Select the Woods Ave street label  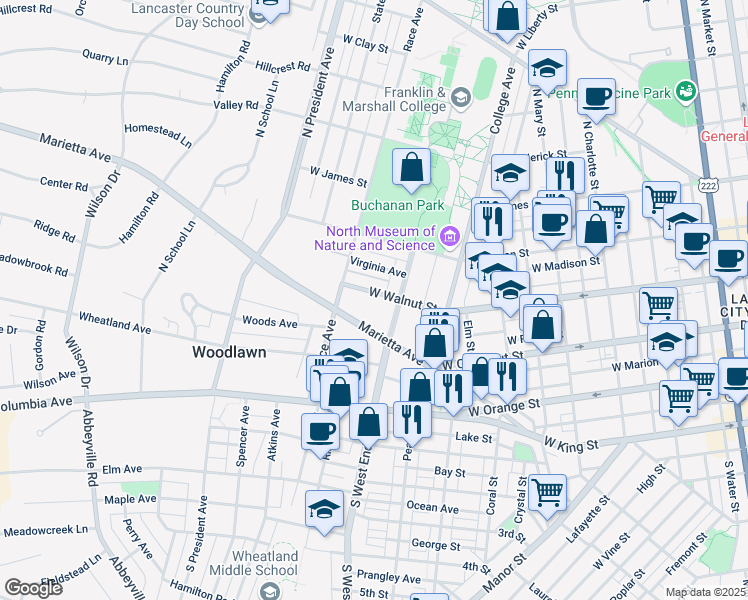(x=270, y=322)
